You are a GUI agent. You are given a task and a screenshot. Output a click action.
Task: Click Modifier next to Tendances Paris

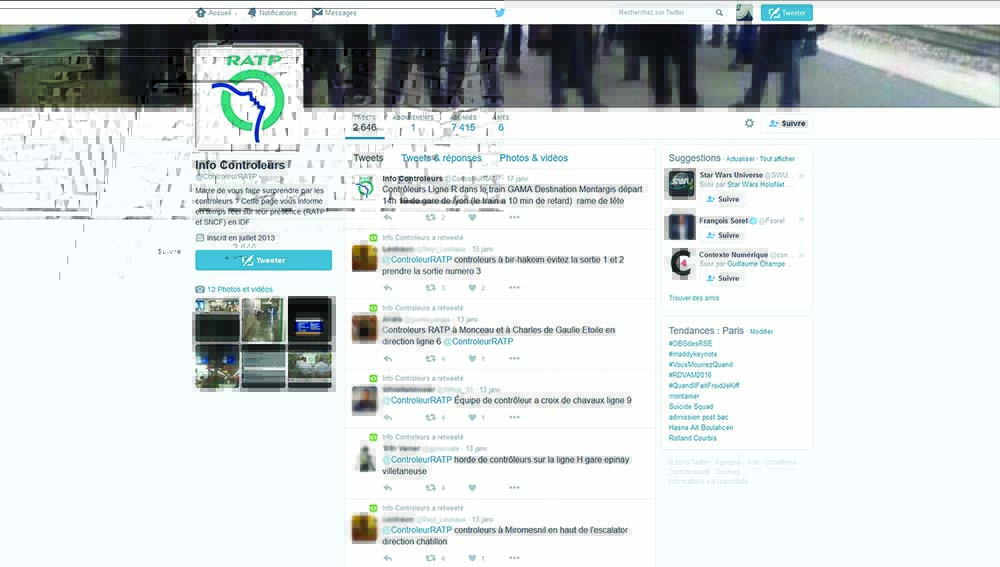click(761, 332)
